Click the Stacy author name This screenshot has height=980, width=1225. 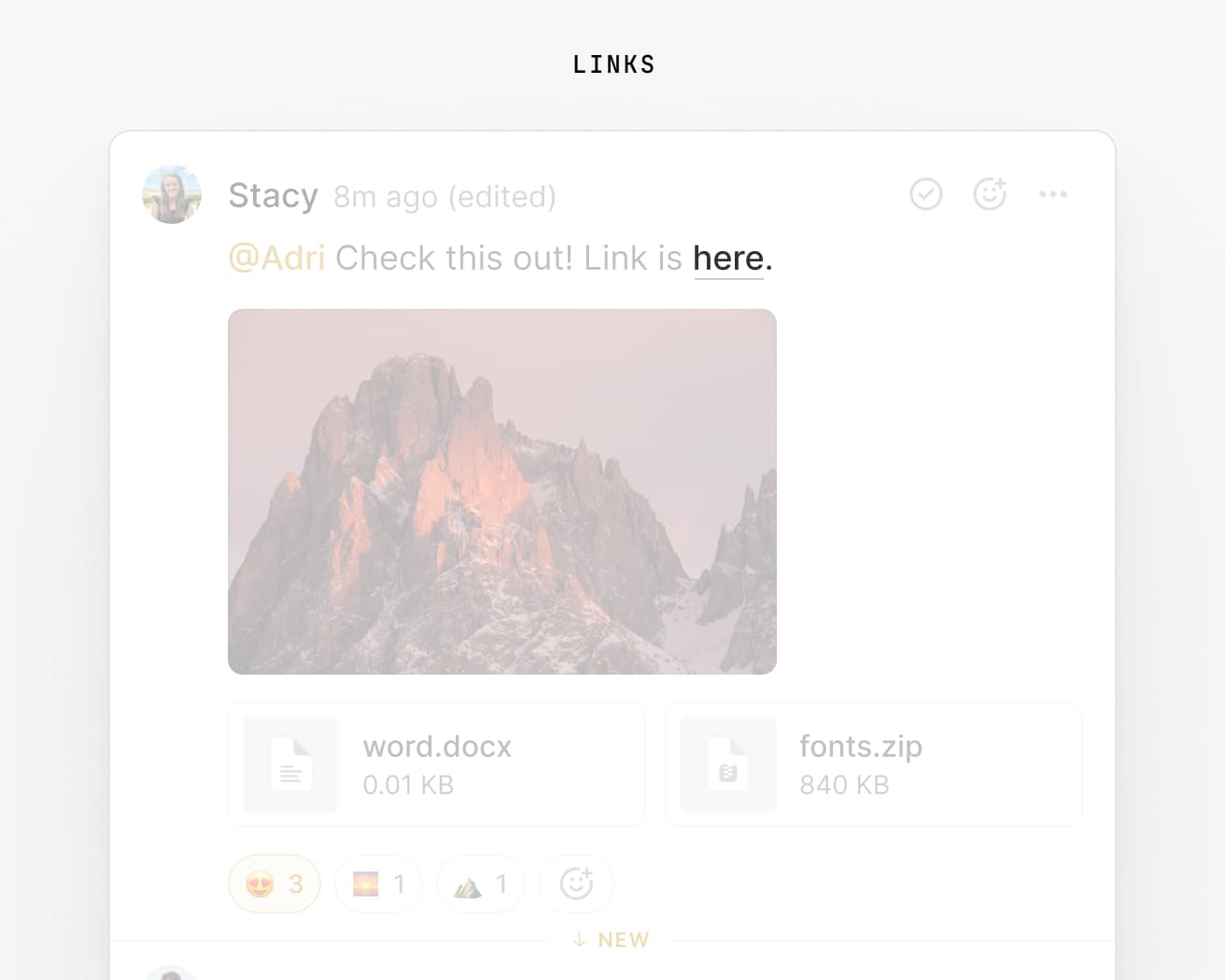(274, 196)
